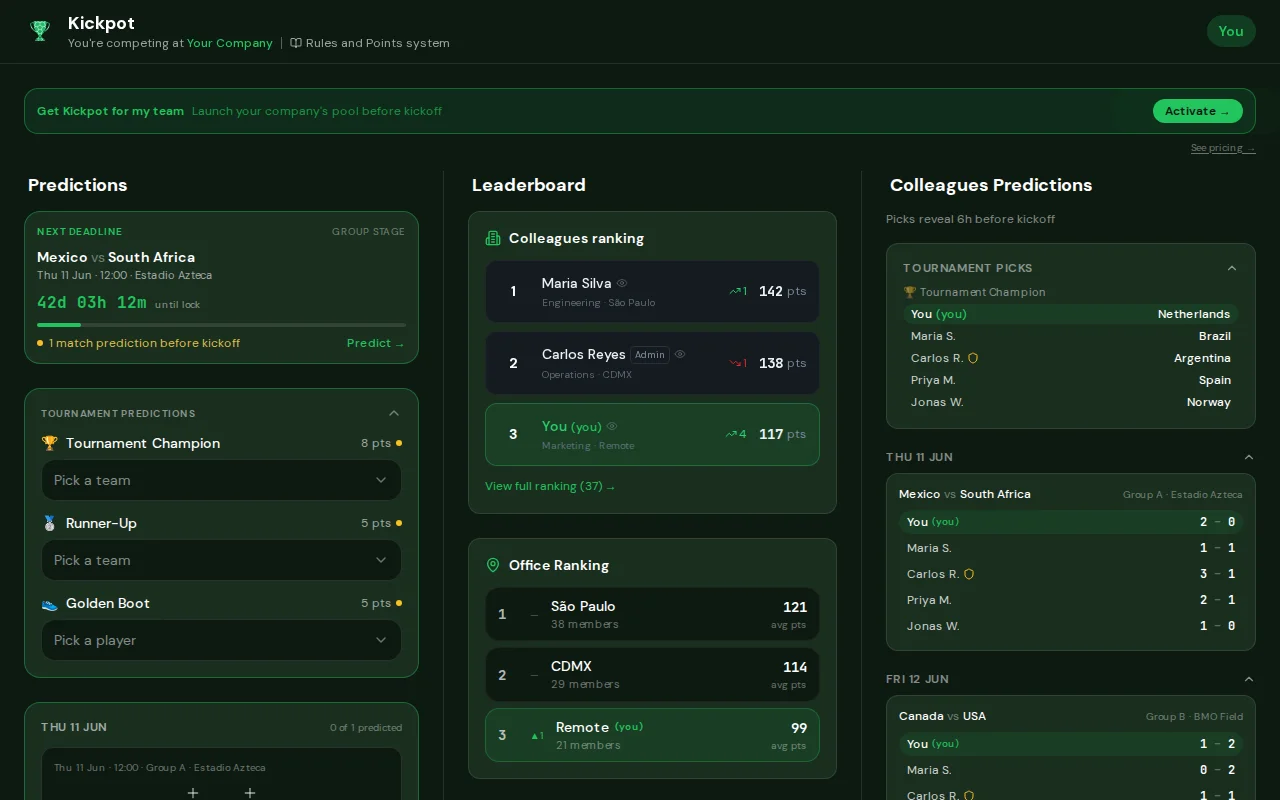The height and width of the screenshot is (800, 1280).
Task: Toggle the eye icon beside You in ranking
Action: click(612, 426)
